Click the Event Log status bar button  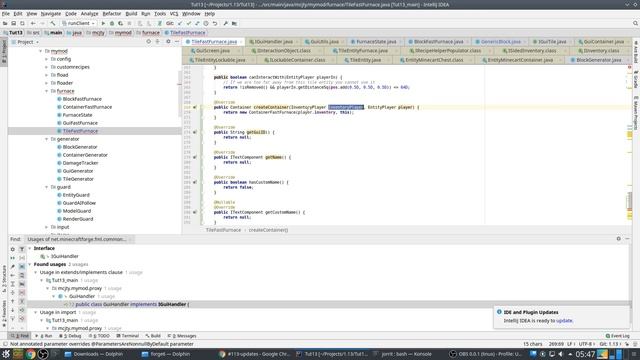618,336
